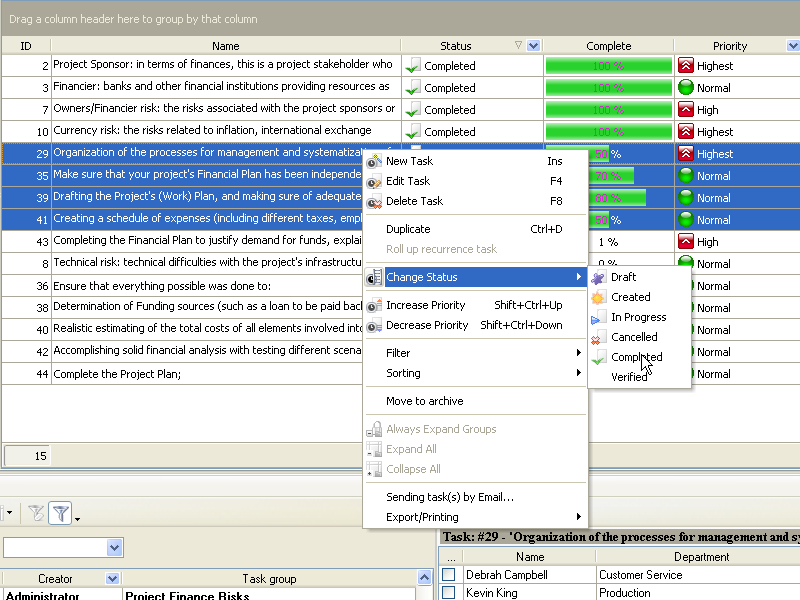Click the New Task icon in context menu
Viewport: 800px width, 600px height.
374,161
